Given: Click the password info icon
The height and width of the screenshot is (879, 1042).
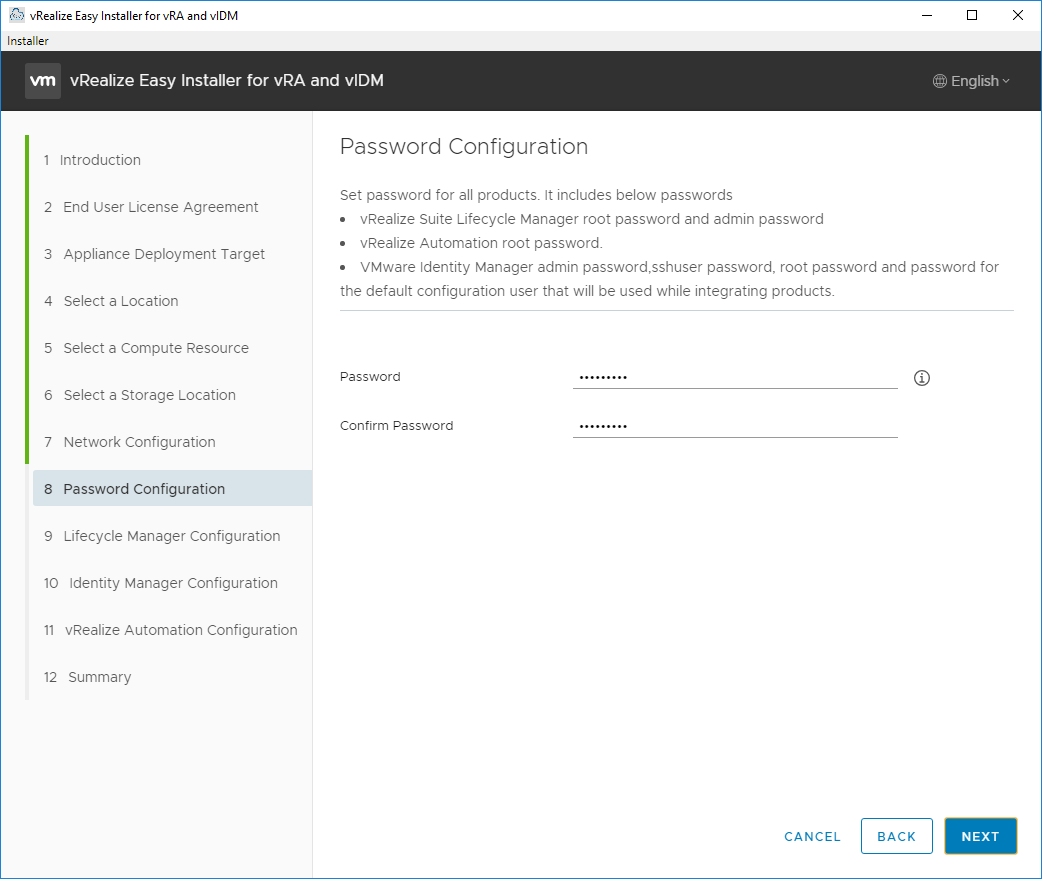Looking at the screenshot, I should point(921,378).
